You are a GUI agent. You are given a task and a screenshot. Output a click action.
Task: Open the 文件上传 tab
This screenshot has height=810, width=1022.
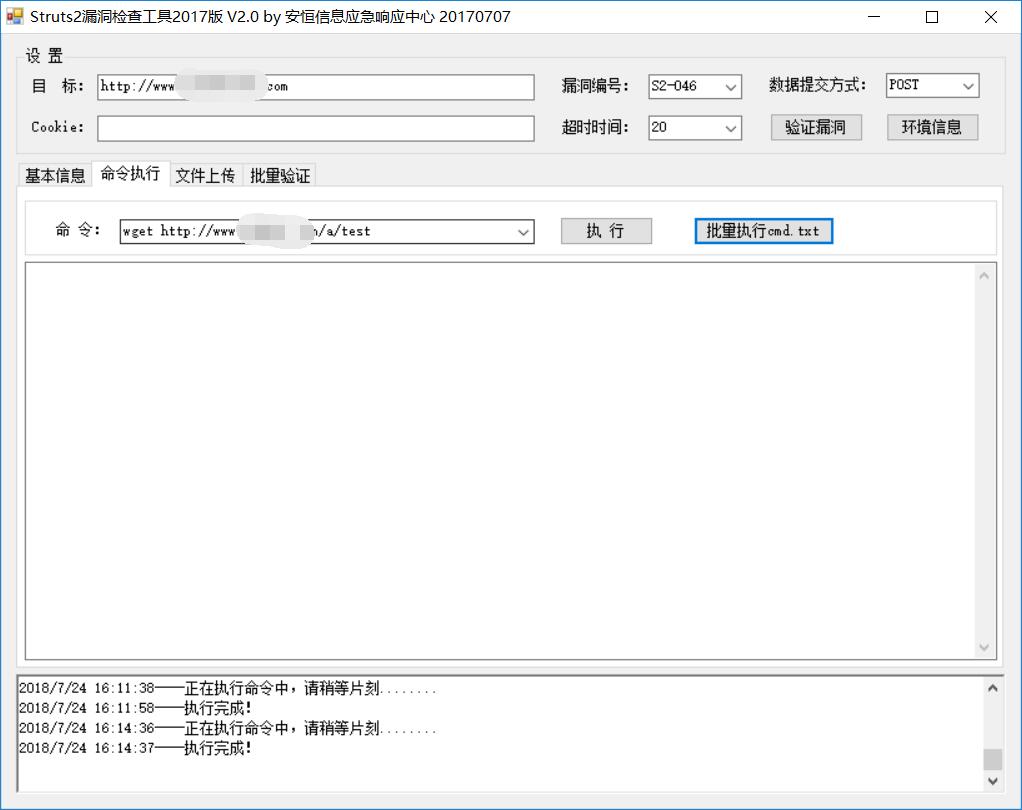coord(205,175)
